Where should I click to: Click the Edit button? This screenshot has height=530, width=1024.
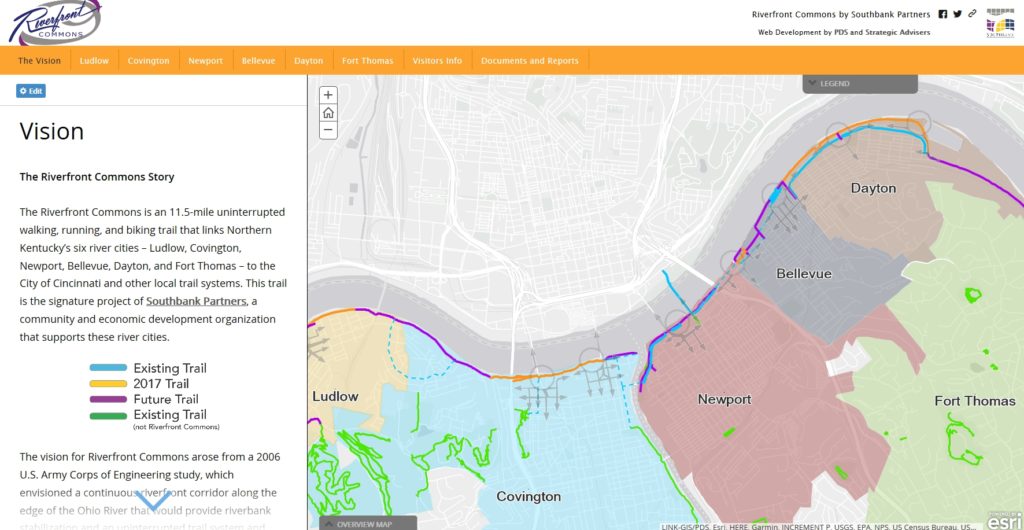click(31, 91)
